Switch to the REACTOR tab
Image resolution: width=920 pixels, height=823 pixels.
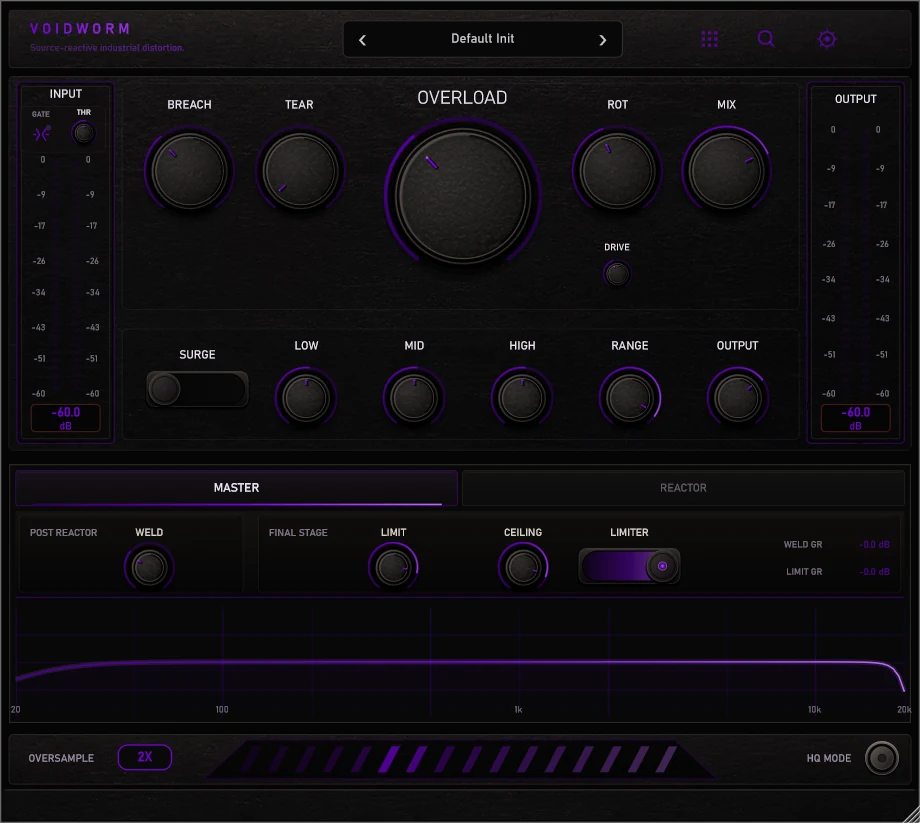(x=683, y=487)
